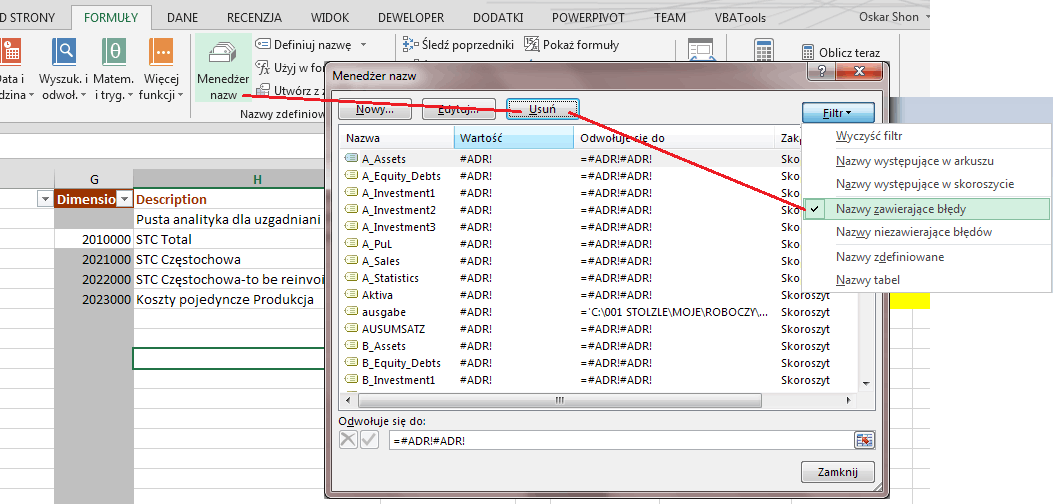This screenshot has width=1057, height=504.
Task: Sort by the Odwołuje się do column header
Action: click(674, 138)
